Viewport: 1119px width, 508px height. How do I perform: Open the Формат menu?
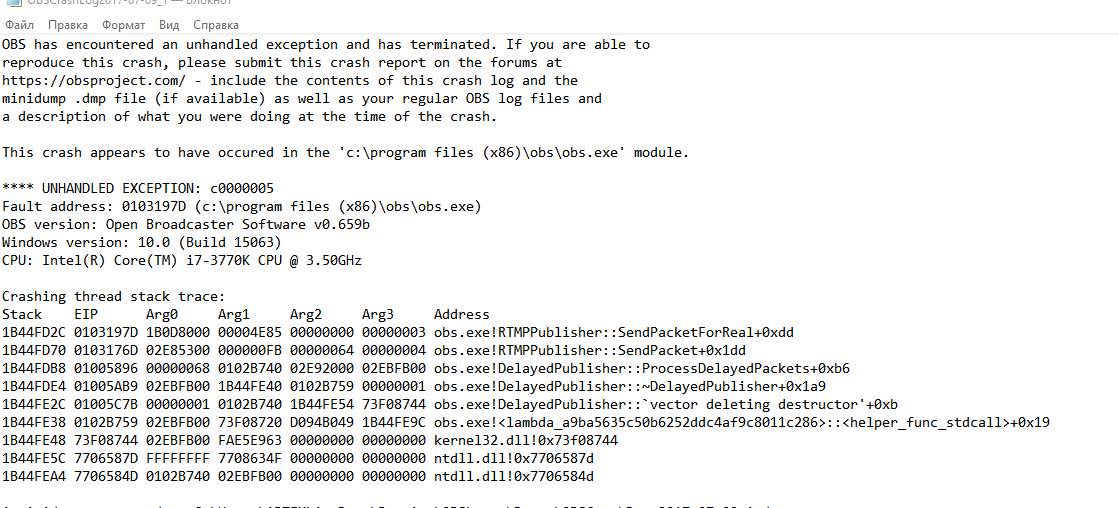[123, 25]
